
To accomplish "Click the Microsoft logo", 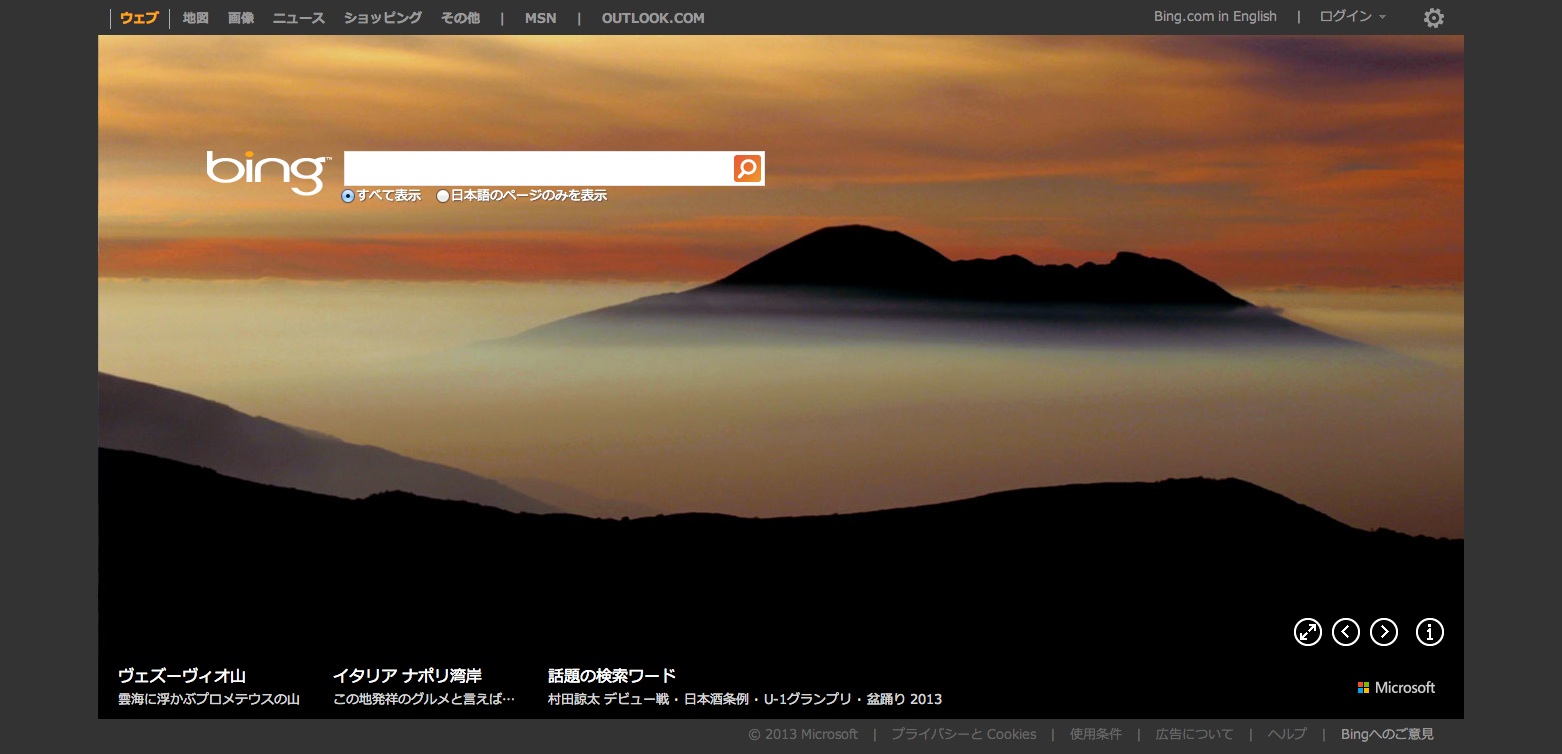I will click(1396, 688).
